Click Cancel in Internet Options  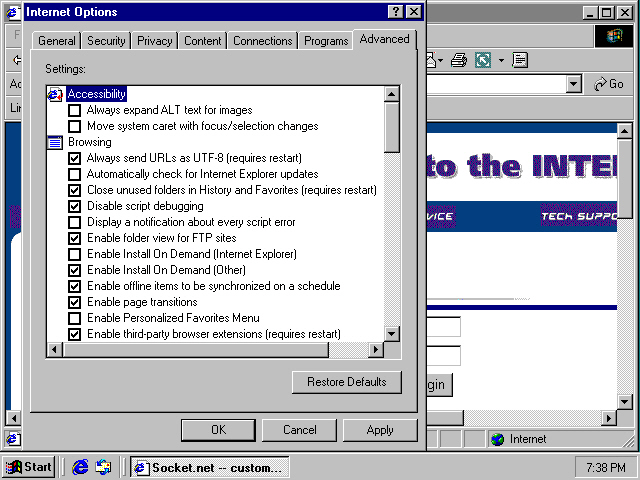(300, 430)
